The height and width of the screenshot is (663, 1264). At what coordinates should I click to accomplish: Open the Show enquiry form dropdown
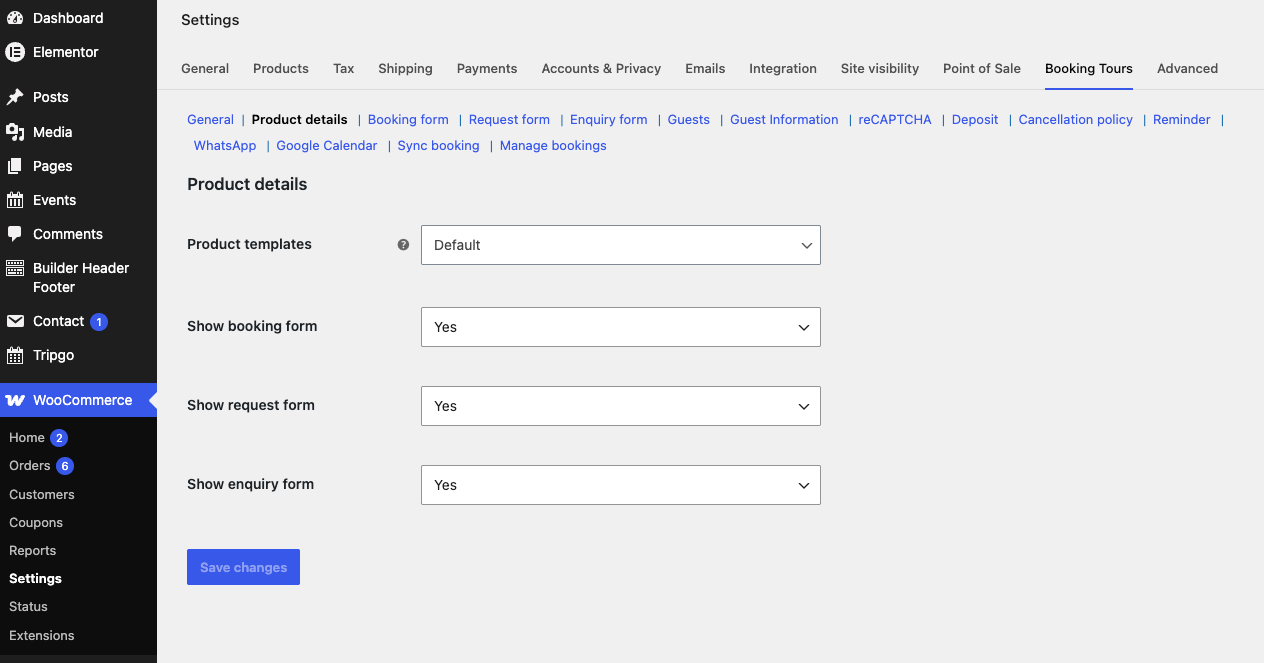[621, 485]
